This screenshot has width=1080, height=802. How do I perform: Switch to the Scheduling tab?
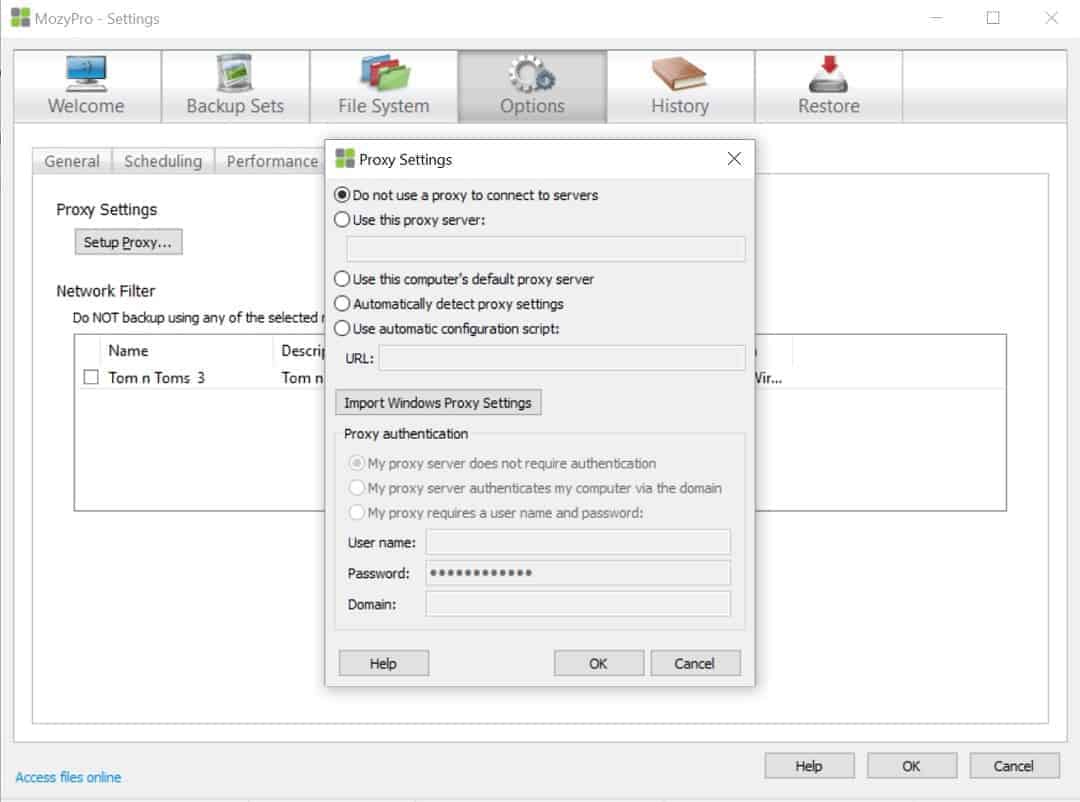(x=163, y=161)
